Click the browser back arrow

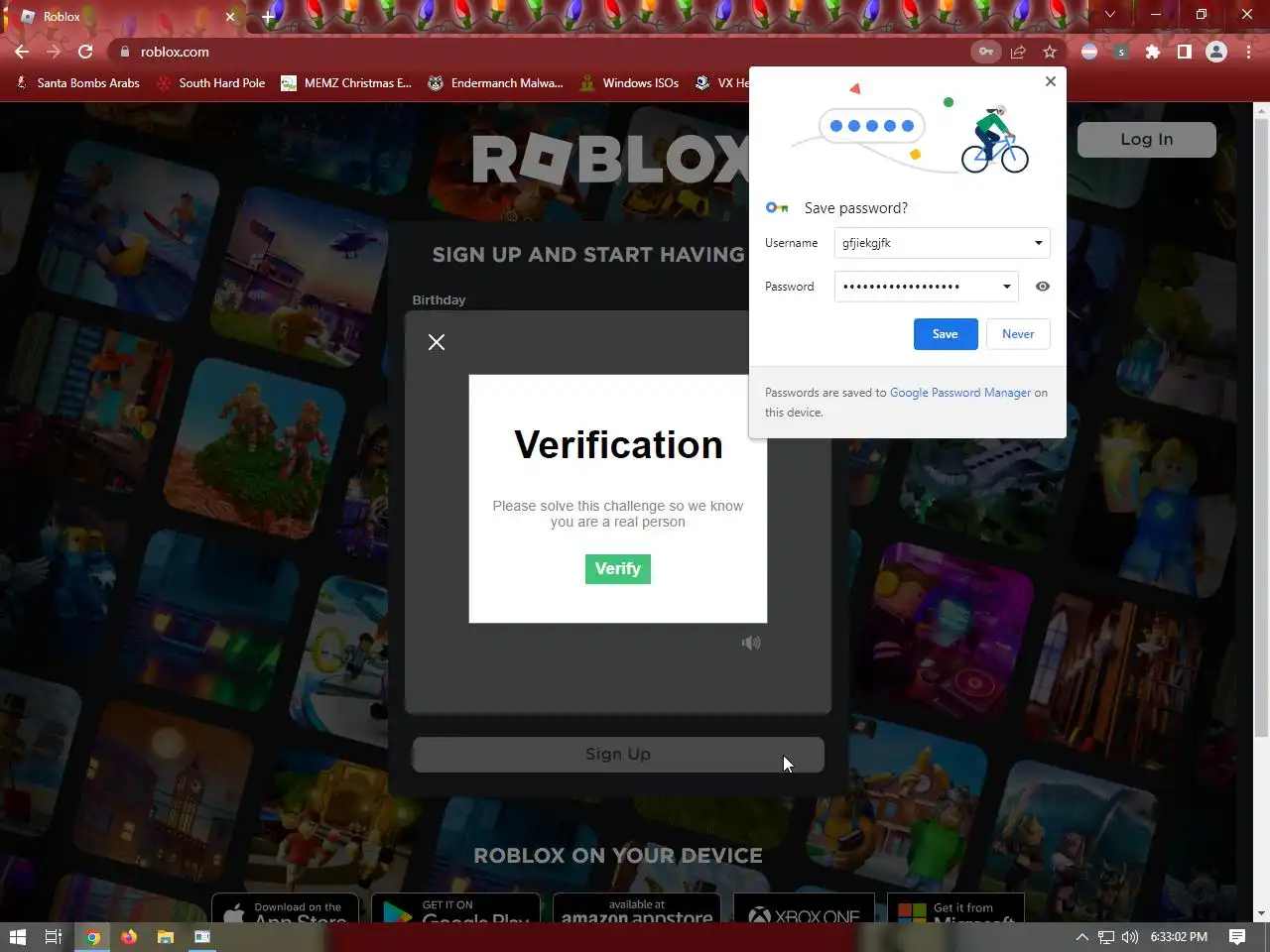22,52
